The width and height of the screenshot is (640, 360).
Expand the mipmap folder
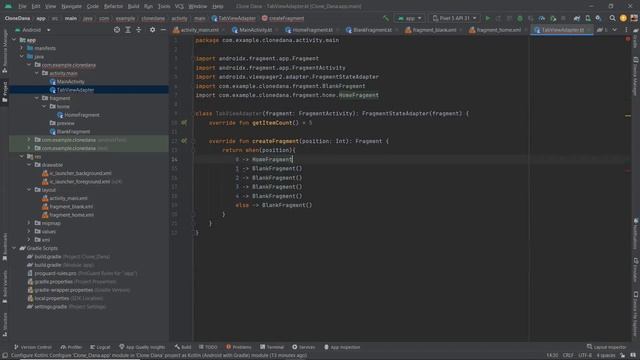29,223
